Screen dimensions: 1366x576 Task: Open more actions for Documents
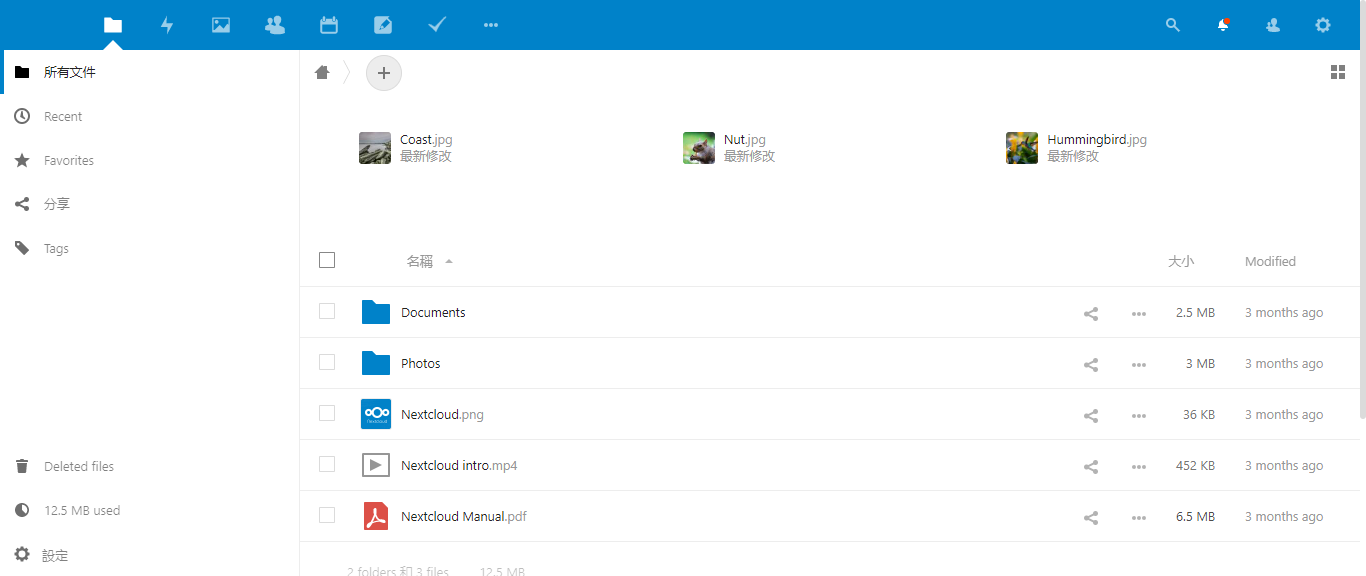click(1139, 313)
